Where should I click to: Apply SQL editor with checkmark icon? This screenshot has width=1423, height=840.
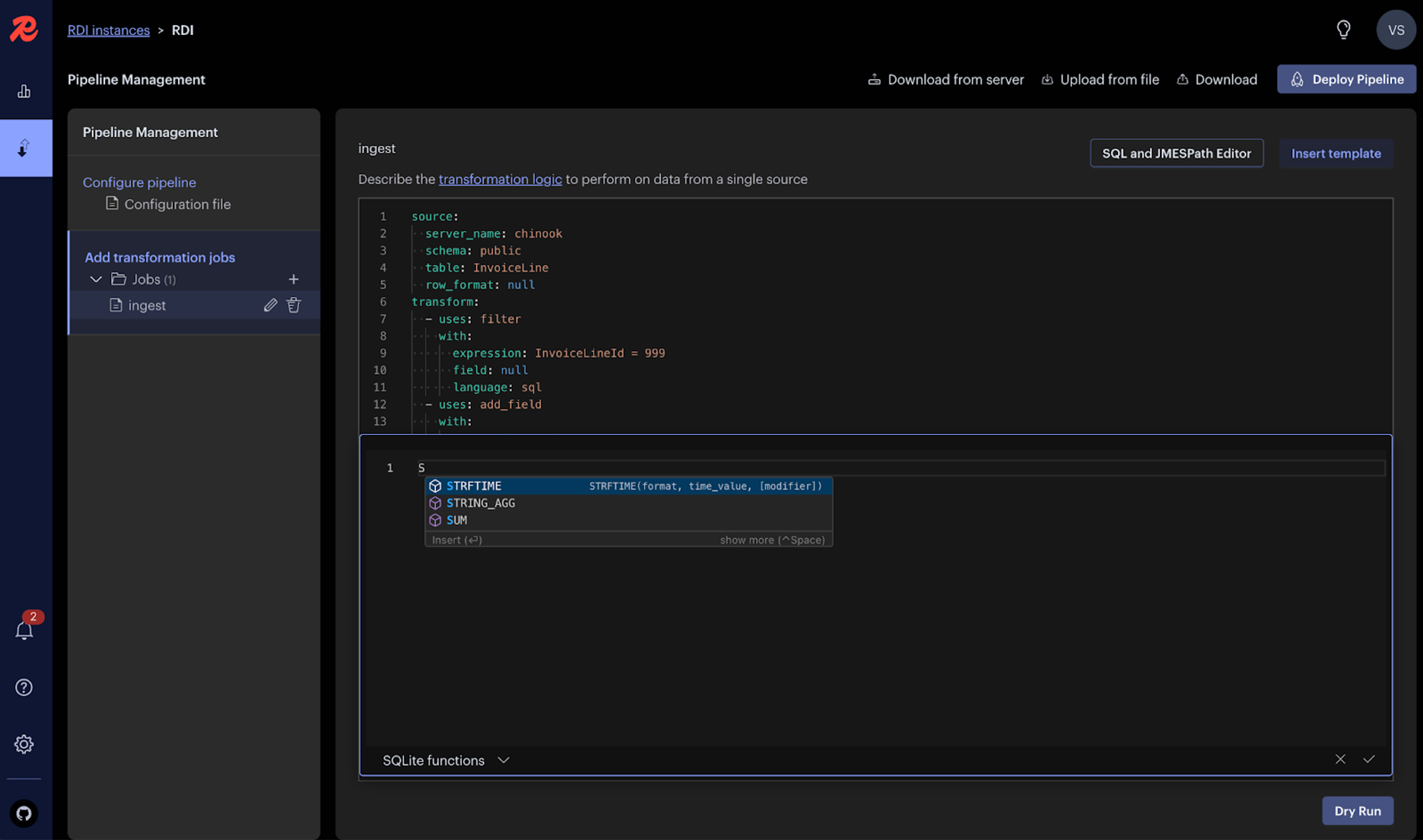tap(1369, 759)
